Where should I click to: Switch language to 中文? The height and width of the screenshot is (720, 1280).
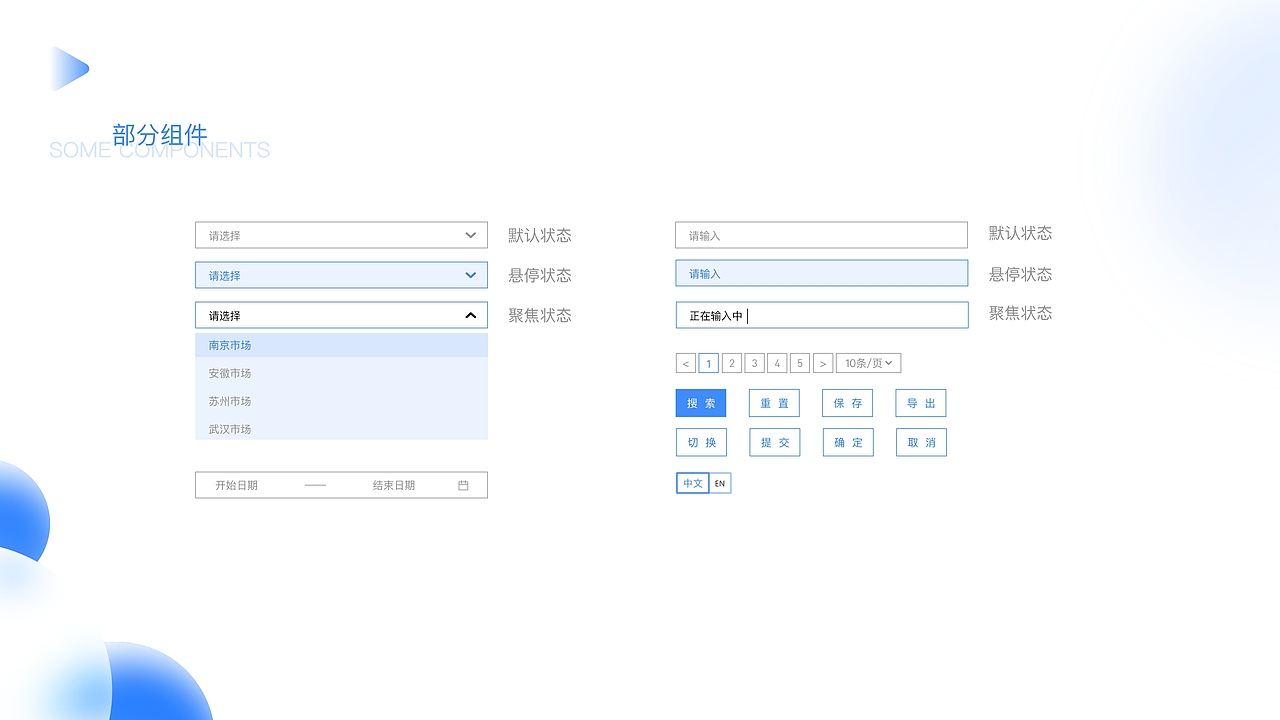pyautogui.click(x=693, y=484)
